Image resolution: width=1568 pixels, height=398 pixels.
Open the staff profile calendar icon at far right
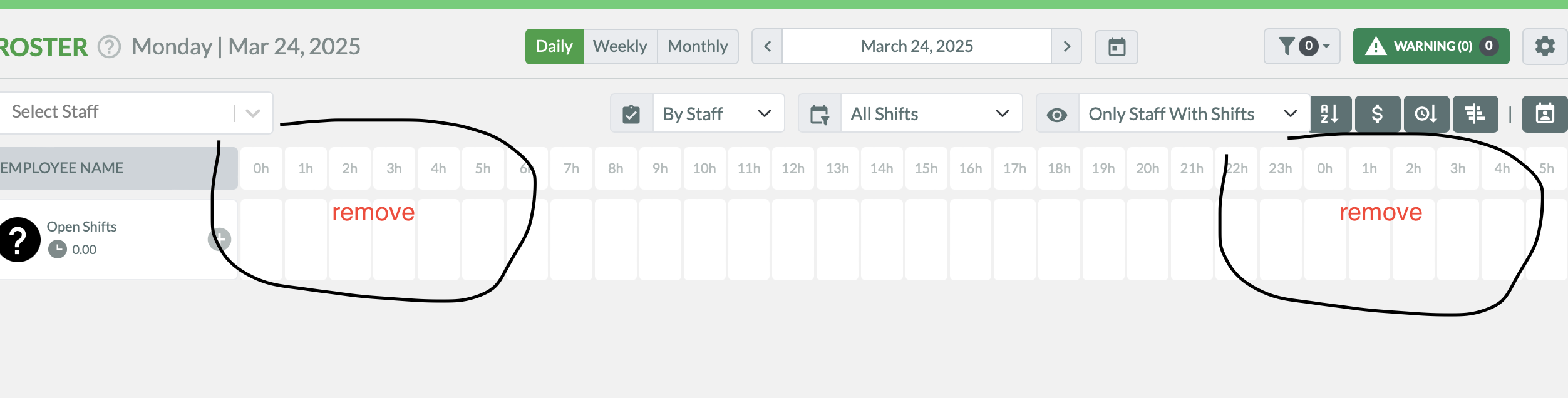point(1544,113)
